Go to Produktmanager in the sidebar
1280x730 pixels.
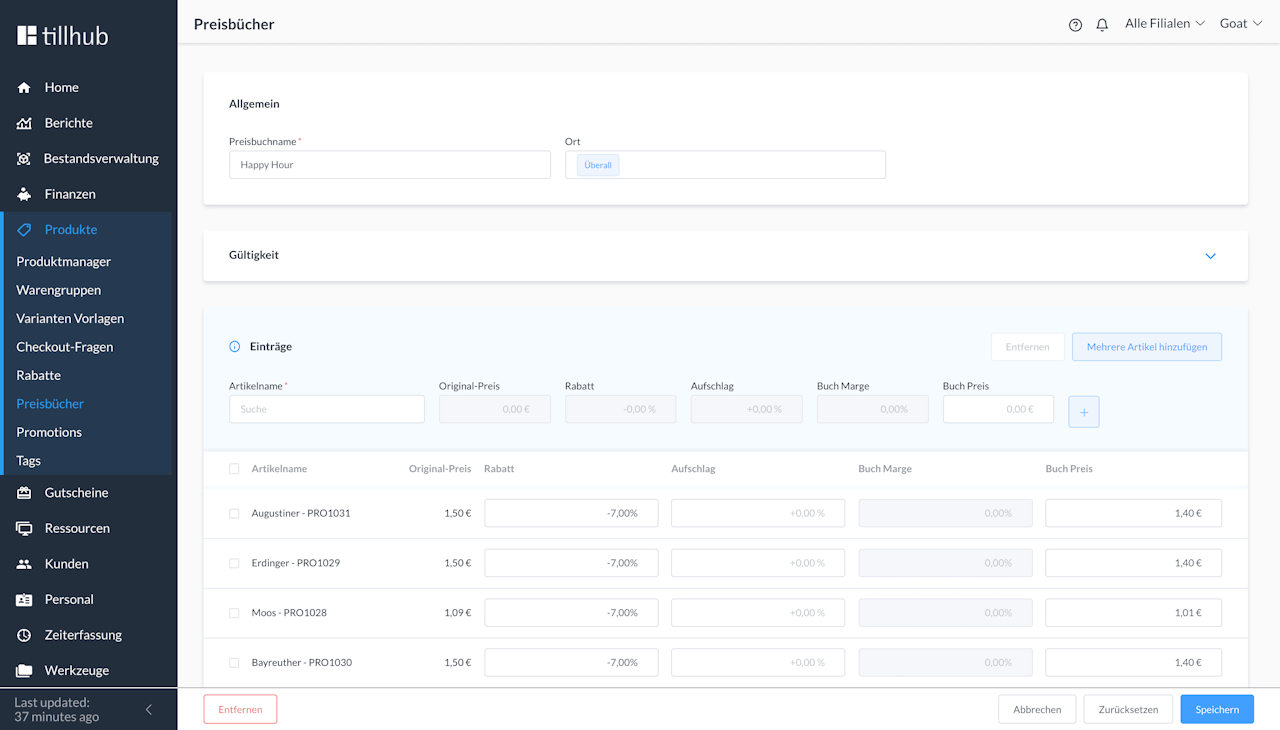click(x=63, y=262)
